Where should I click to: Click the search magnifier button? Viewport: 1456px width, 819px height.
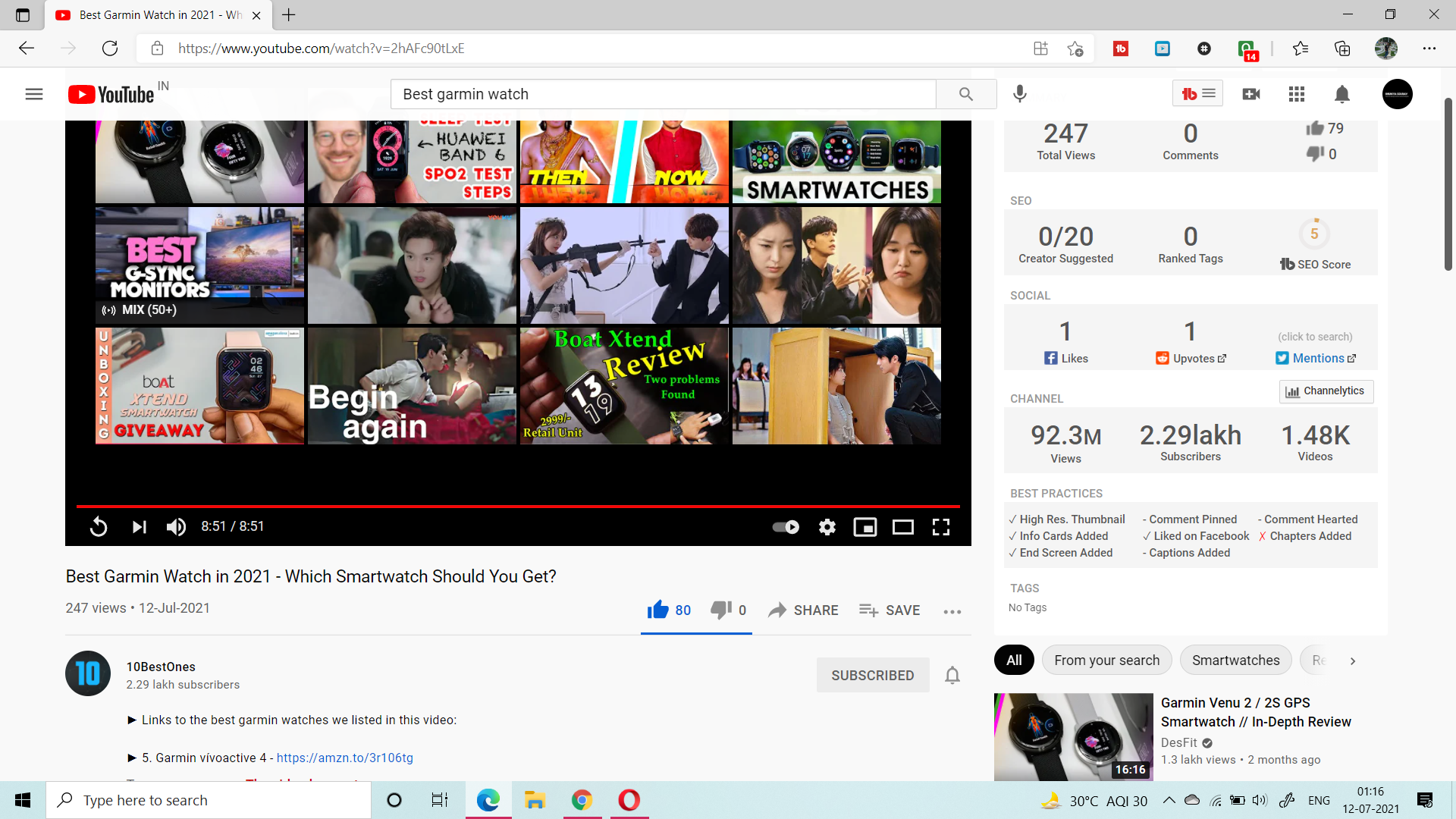click(x=966, y=94)
